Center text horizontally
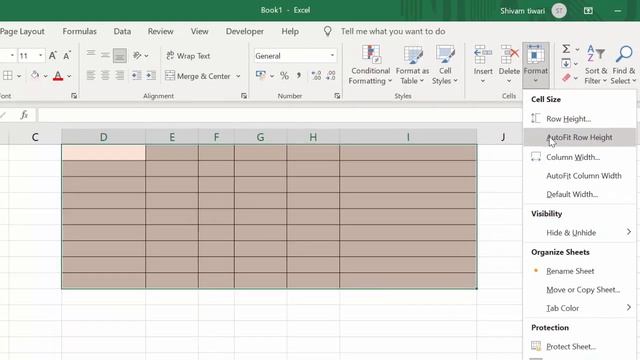 tap(105, 76)
